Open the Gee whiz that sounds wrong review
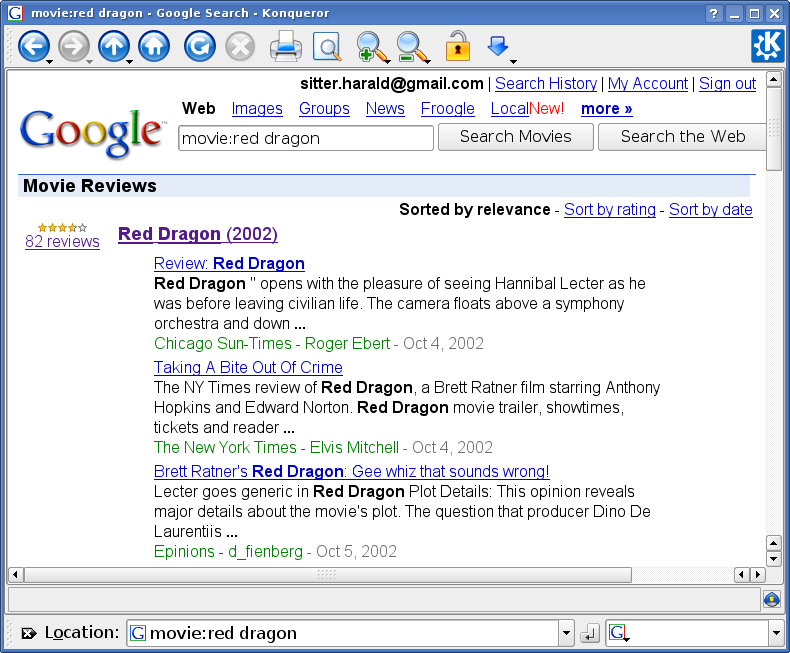The height and width of the screenshot is (653, 790). click(351, 472)
